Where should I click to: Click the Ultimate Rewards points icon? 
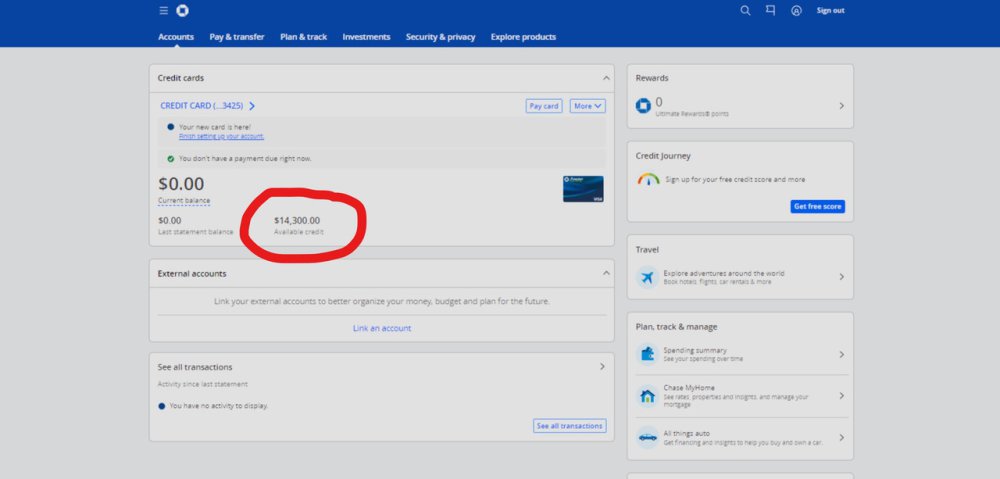tap(643, 106)
